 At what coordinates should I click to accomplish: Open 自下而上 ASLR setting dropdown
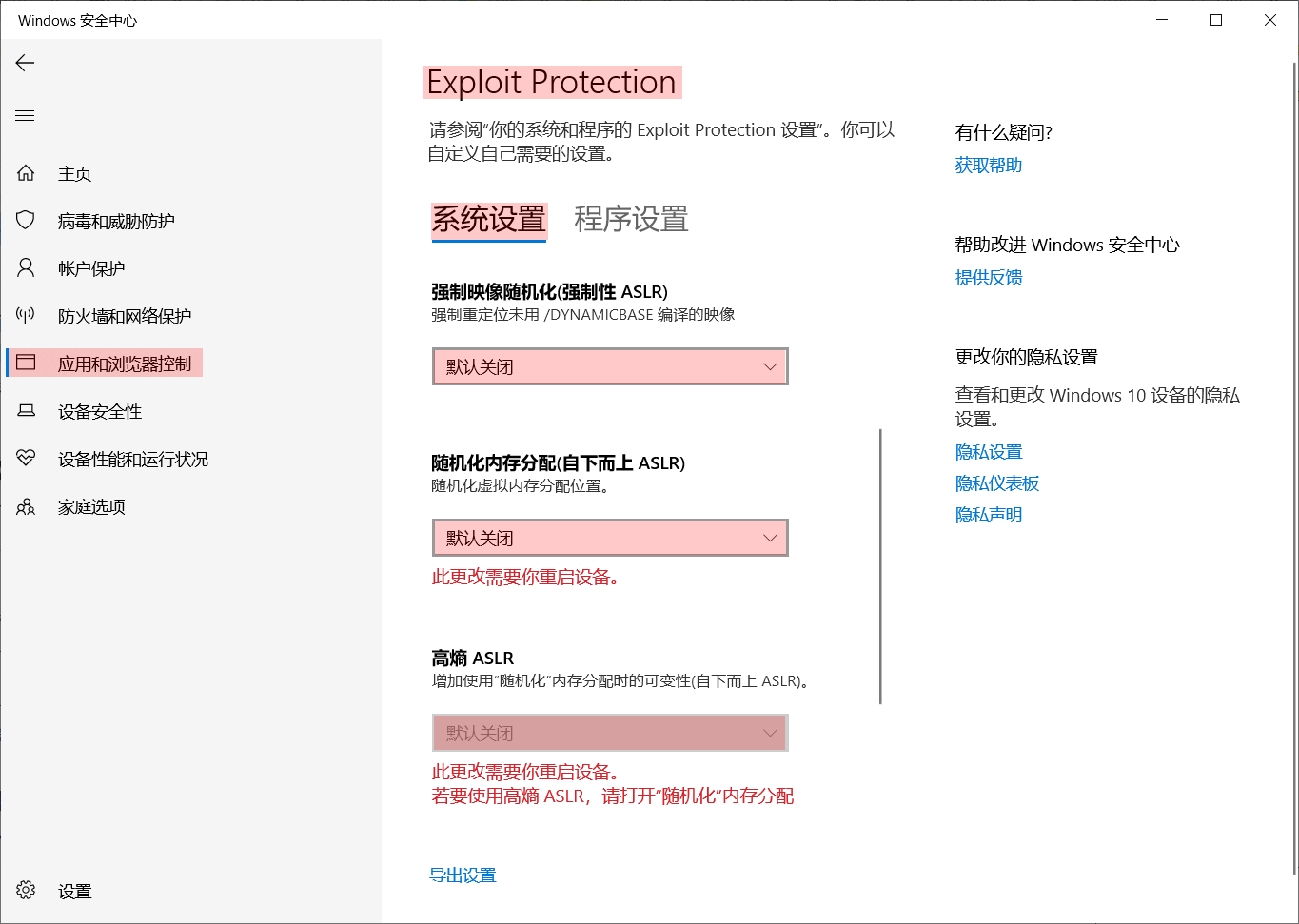coord(610,538)
